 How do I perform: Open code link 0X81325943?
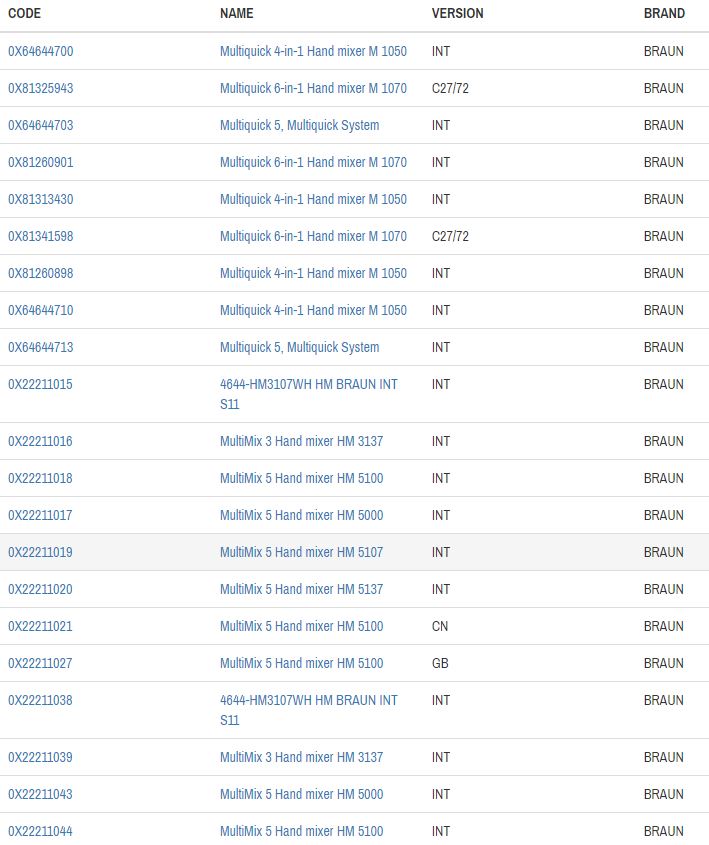pos(41,88)
